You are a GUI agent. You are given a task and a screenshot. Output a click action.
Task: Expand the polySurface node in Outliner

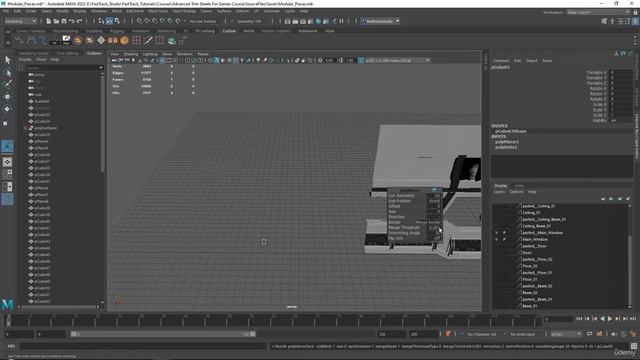tap(25, 128)
